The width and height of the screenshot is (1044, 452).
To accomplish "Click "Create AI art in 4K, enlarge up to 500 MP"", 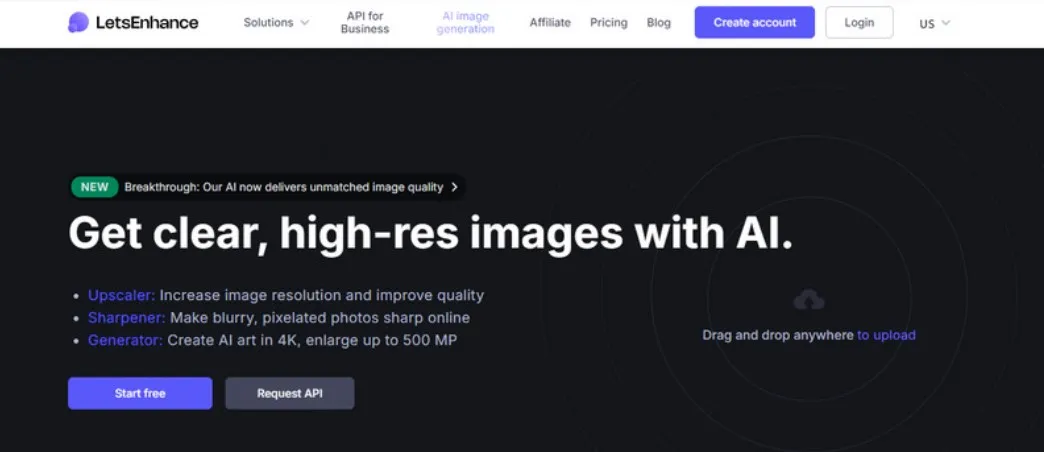I will tap(312, 340).
